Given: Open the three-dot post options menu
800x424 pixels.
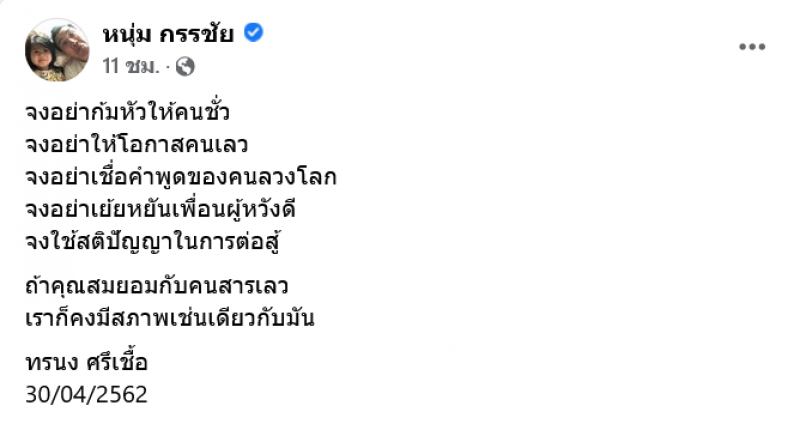Looking at the screenshot, I should coord(751,47).
